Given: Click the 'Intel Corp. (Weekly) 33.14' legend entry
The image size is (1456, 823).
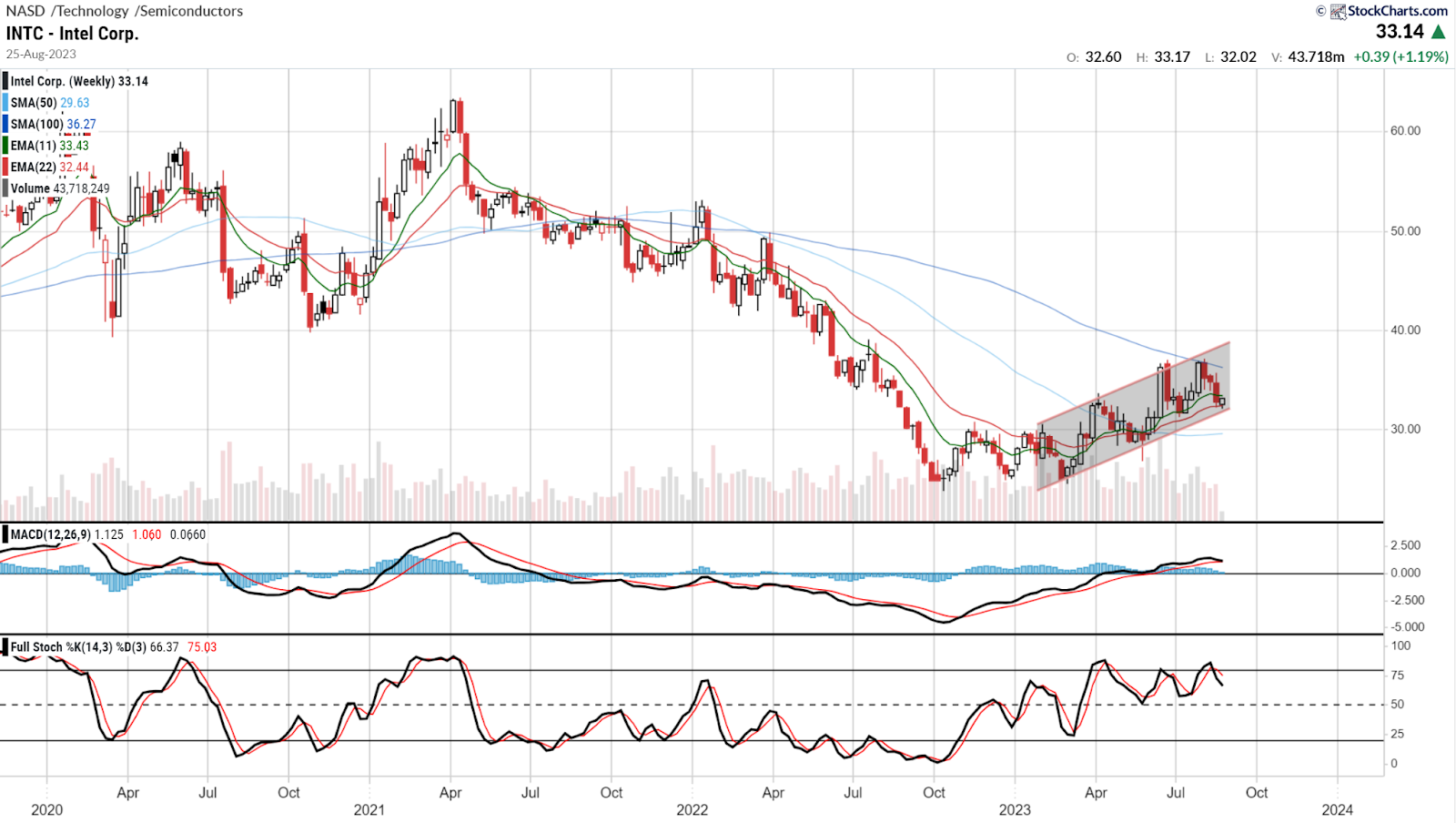Looking at the screenshot, I should point(79,81).
